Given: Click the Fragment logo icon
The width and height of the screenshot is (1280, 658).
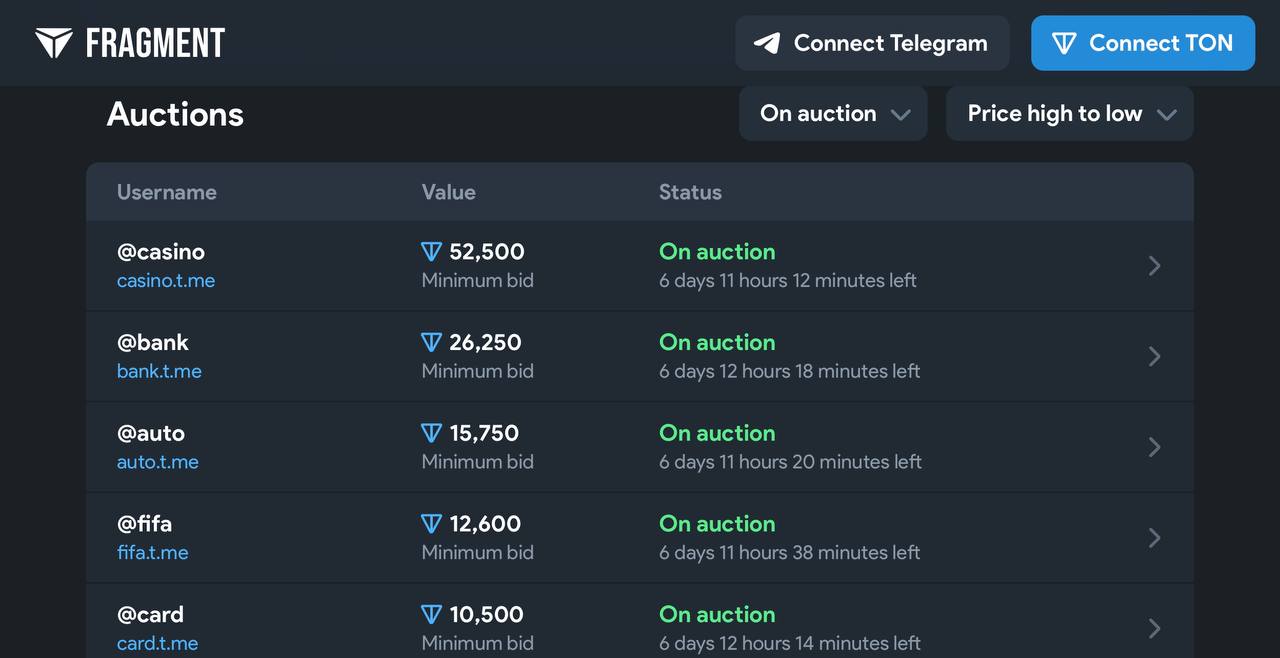Looking at the screenshot, I should pos(54,43).
